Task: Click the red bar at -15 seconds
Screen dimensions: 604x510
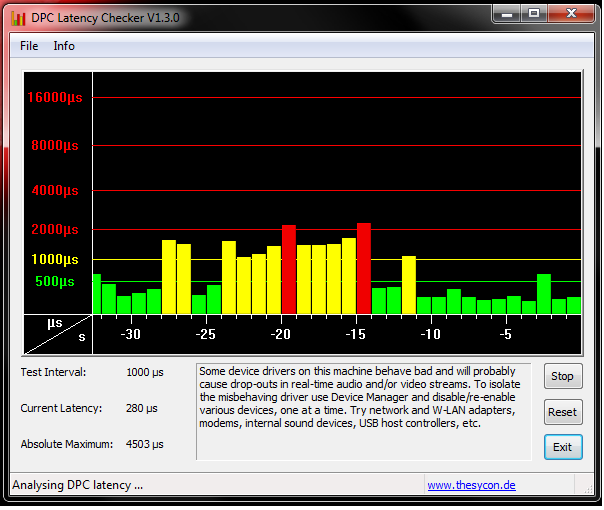Action: point(364,268)
